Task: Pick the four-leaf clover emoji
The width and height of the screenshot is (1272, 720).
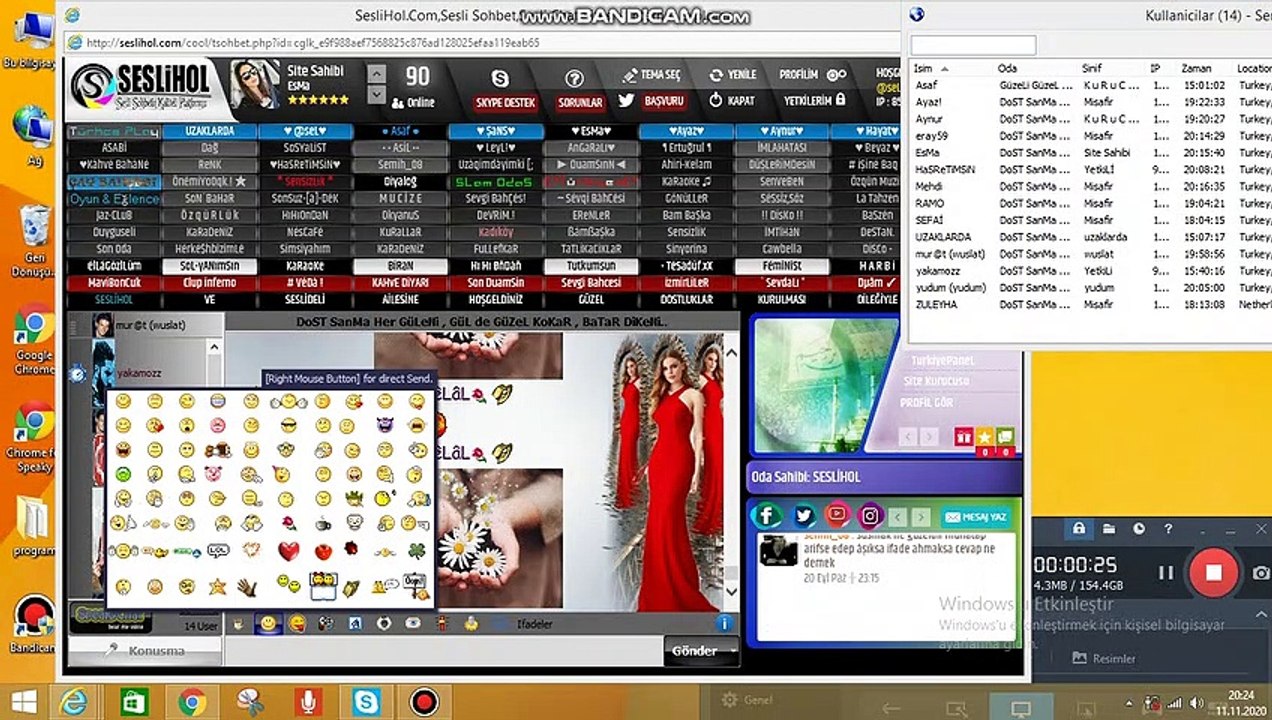Action: tap(416, 551)
